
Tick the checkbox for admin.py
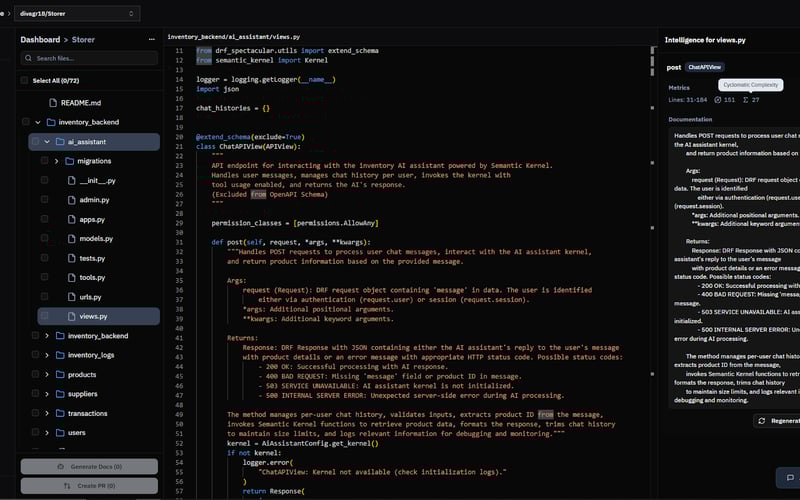click(x=44, y=199)
